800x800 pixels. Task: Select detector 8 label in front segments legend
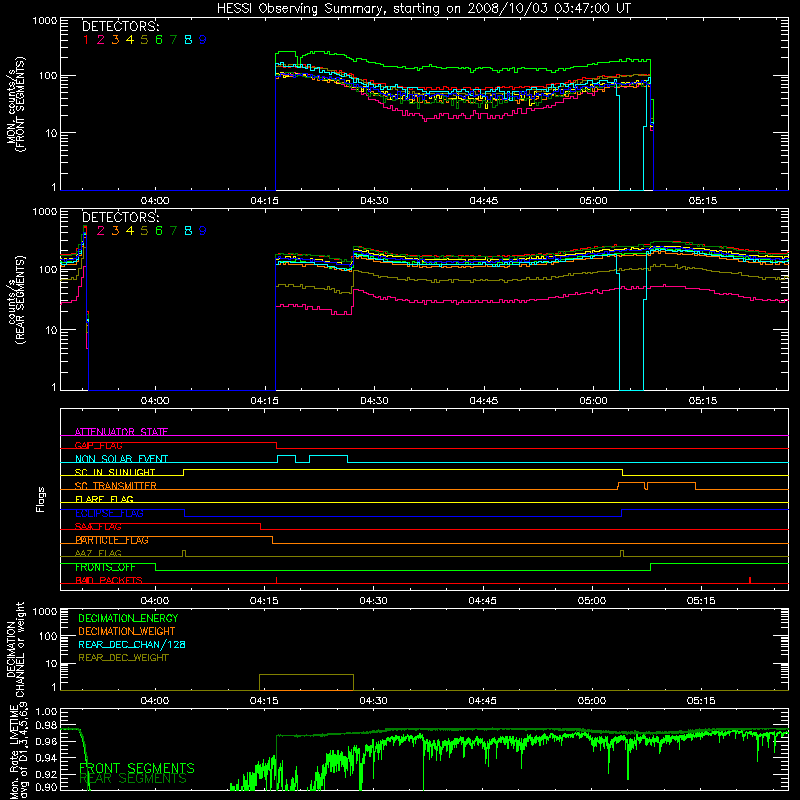(188, 40)
